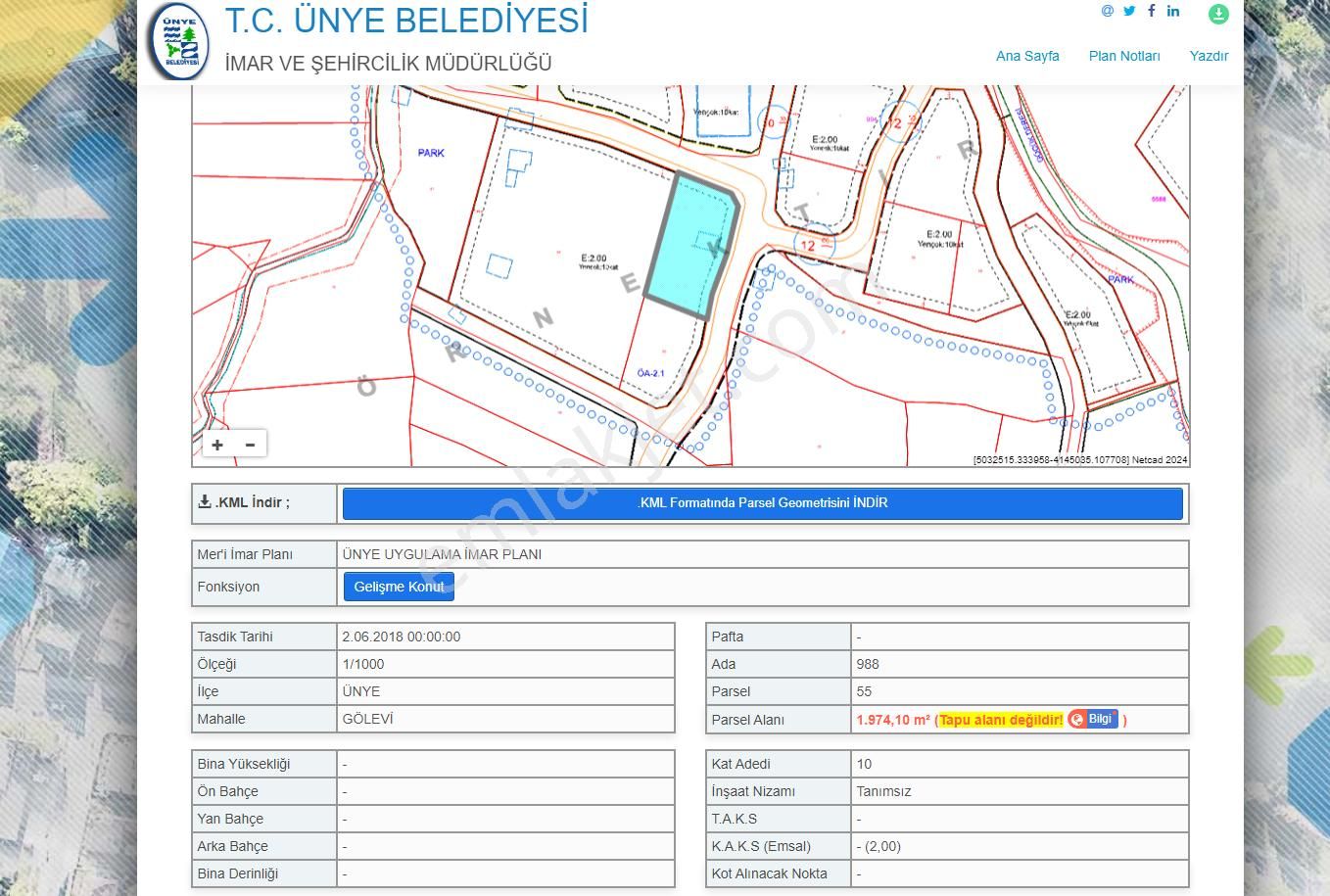This screenshot has height=896, width=1330.
Task: Click the Parsel Alanı label
Action: tap(748, 720)
